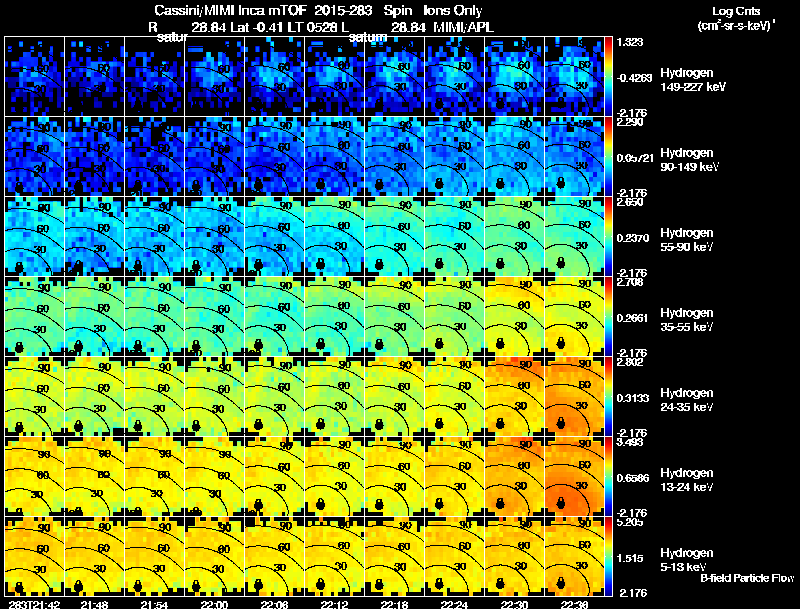This screenshot has height=609, width=800.
Task: Click the 'Hydrogen 13-24 keV' label
Action: (x=686, y=480)
